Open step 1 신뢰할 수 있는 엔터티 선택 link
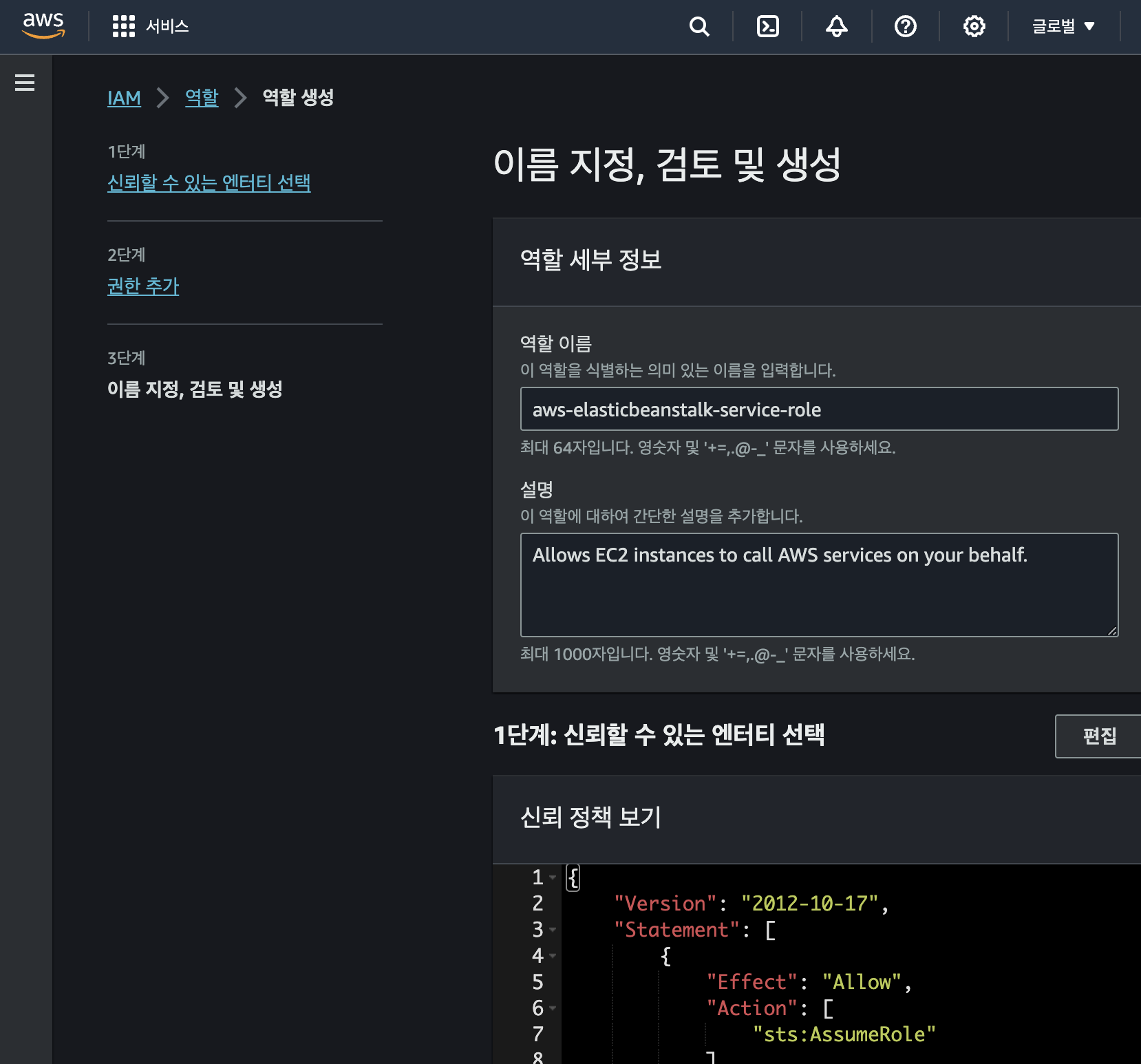Viewport: 1141px width, 1064px height. [209, 182]
